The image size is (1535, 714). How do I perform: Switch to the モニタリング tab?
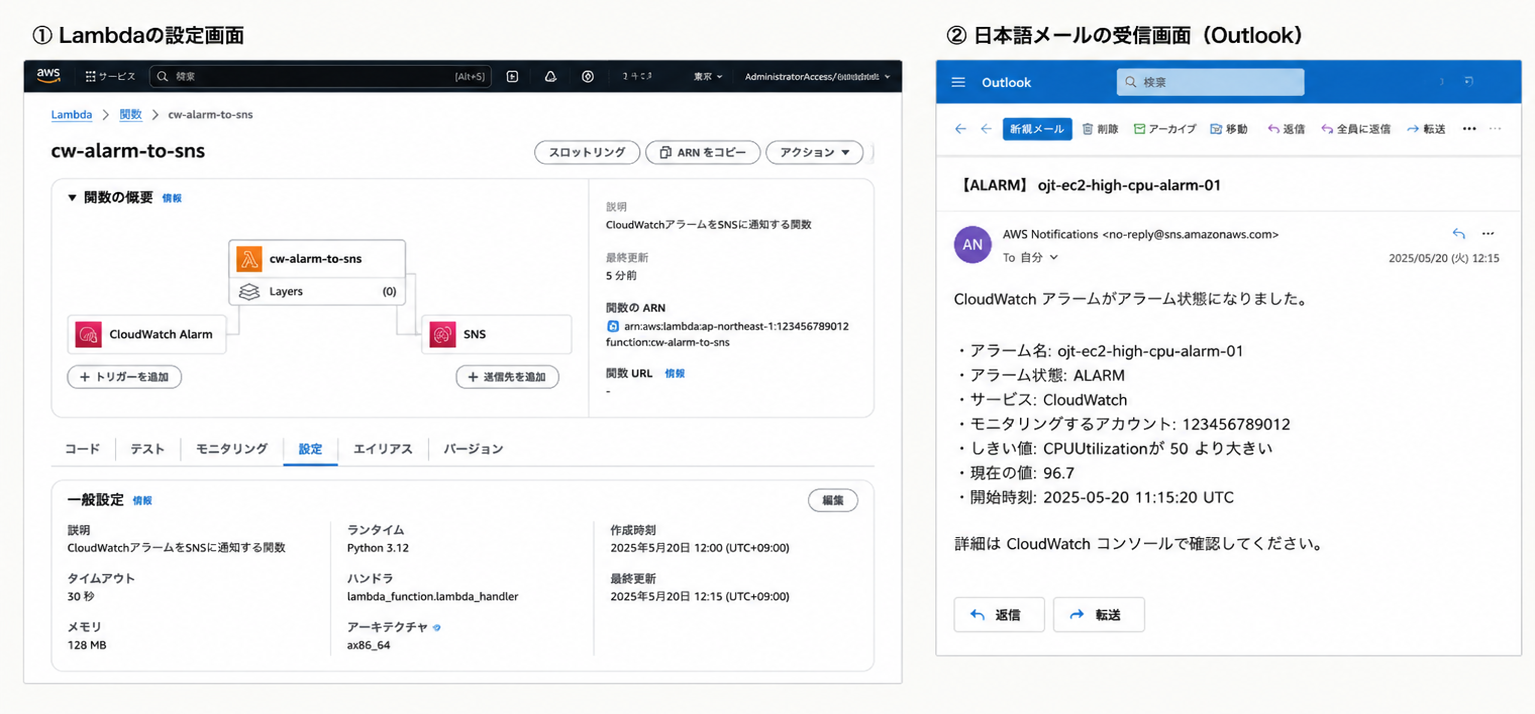tap(232, 449)
